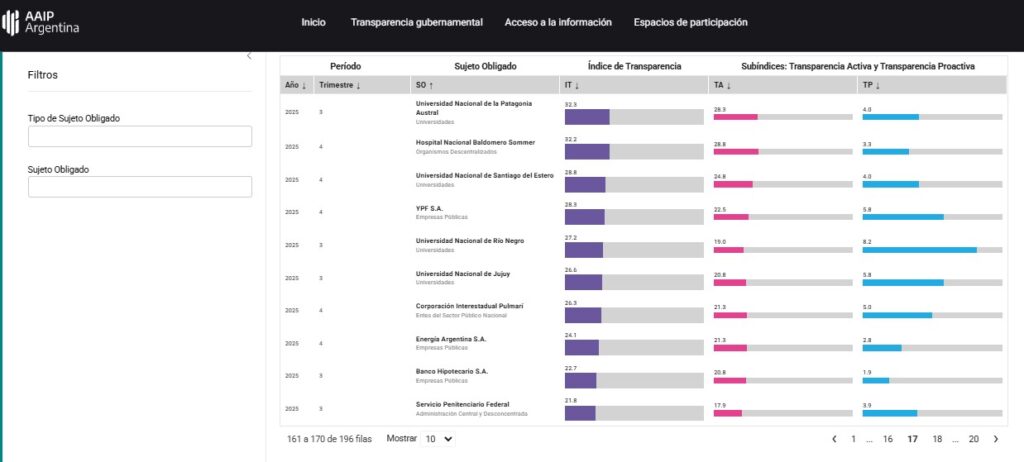Open the Mostrar rows-per-page dropdown
The height and width of the screenshot is (462, 1024).
[437, 439]
